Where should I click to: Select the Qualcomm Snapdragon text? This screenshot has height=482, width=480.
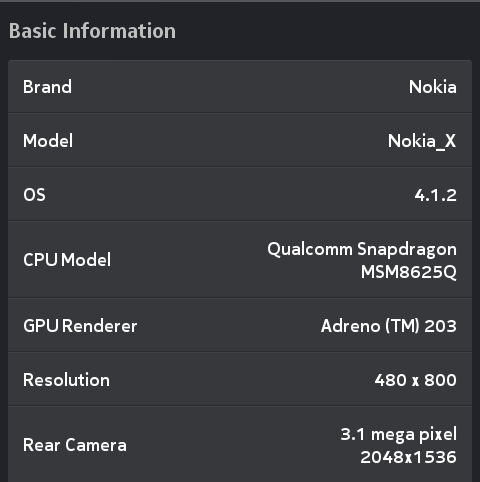pos(362,249)
